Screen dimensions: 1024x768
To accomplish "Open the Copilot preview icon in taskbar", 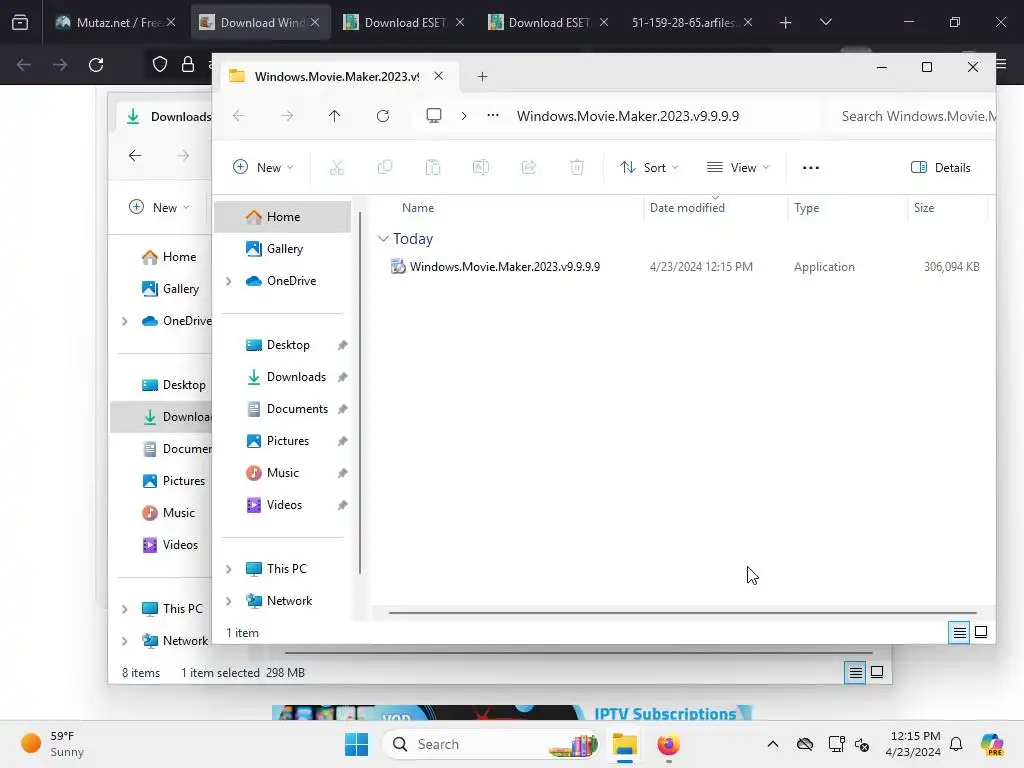I will (x=992, y=744).
